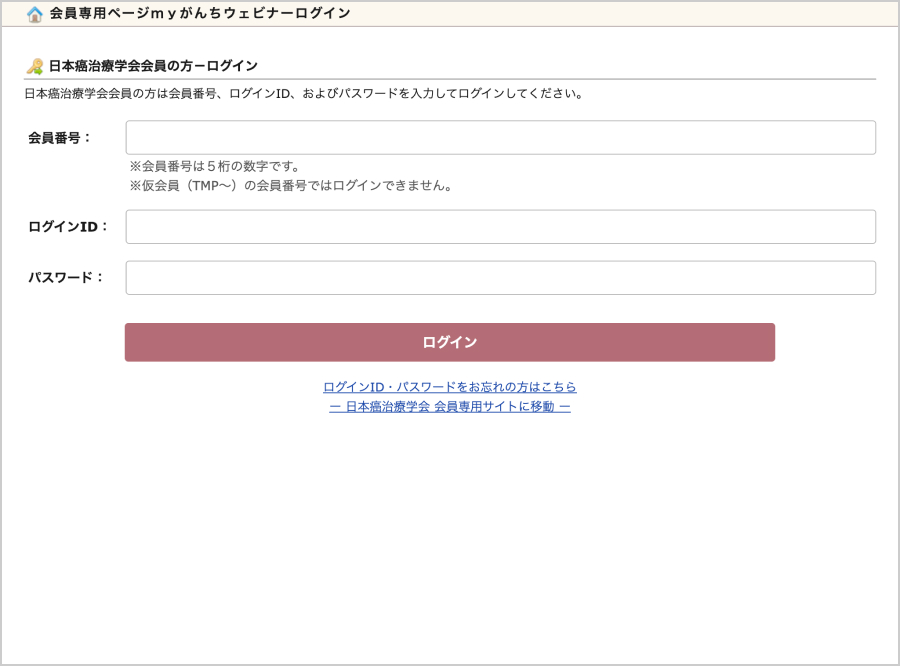Click the ログインID field label
Screen dimensions: 900x666
[68, 227]
